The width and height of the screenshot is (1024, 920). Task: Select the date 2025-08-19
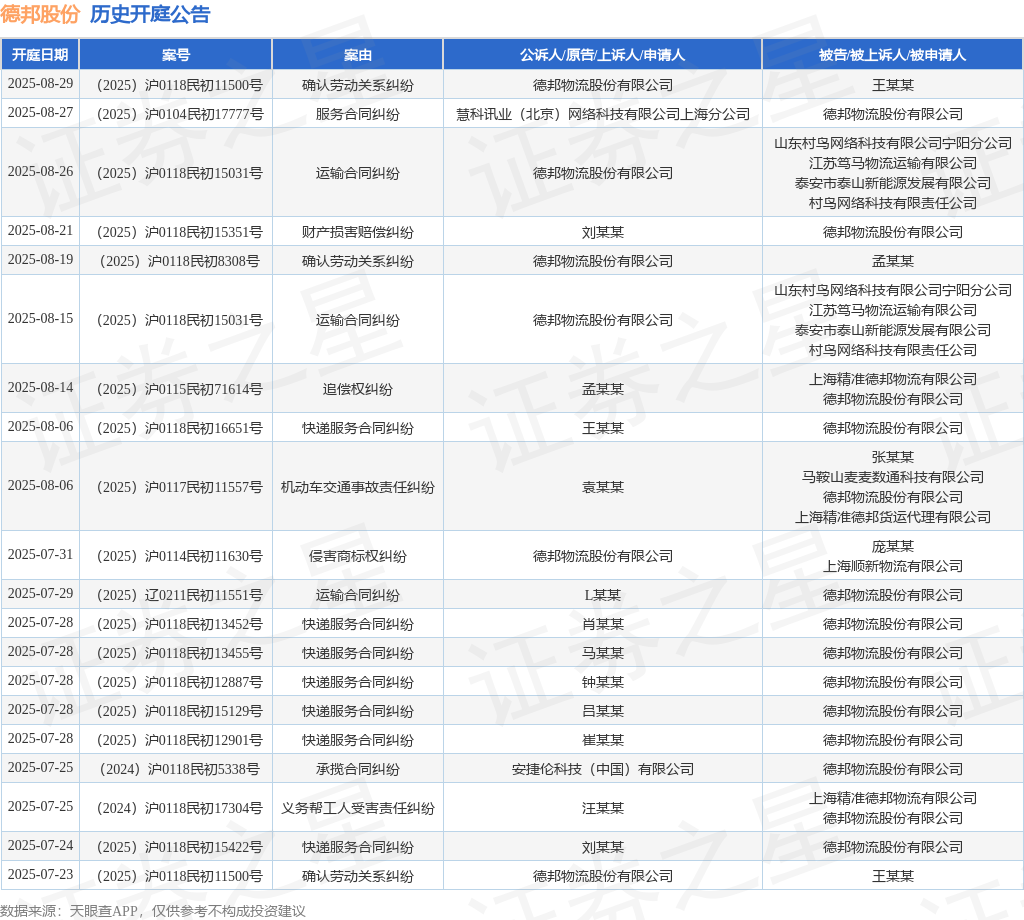point(40,260)
